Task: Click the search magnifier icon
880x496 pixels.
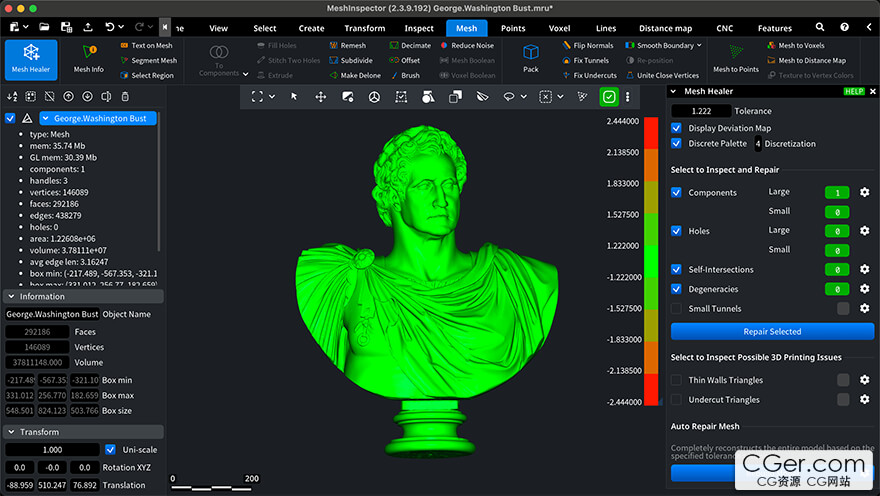Action: tap(820, 28)
